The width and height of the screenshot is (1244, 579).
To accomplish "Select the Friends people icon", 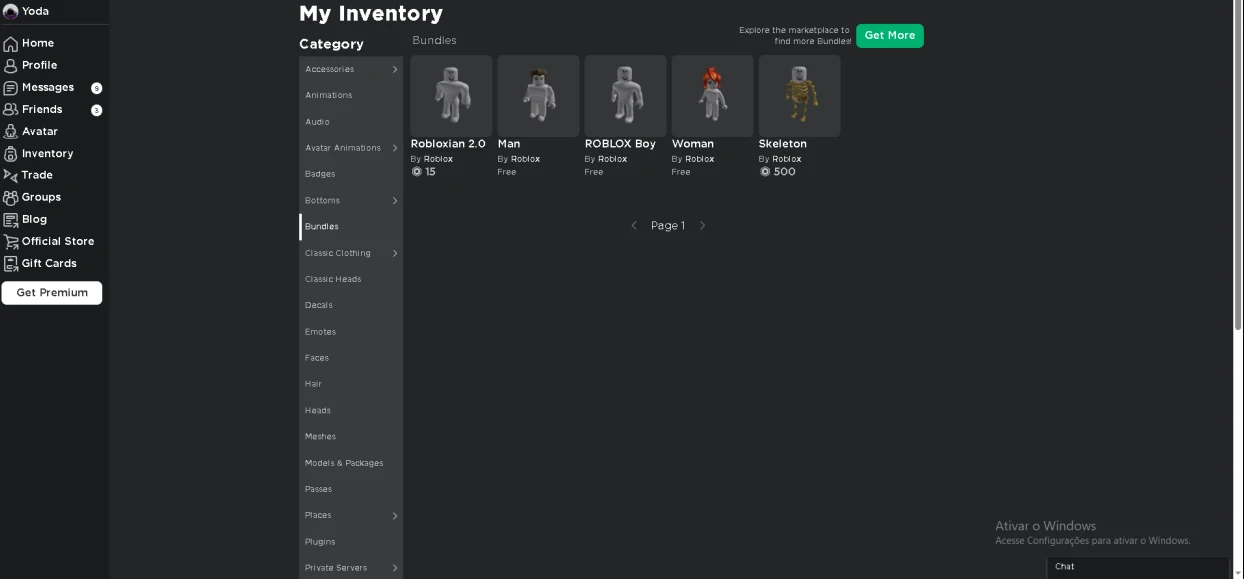I will pyautogui.click(x=11, y=110).
